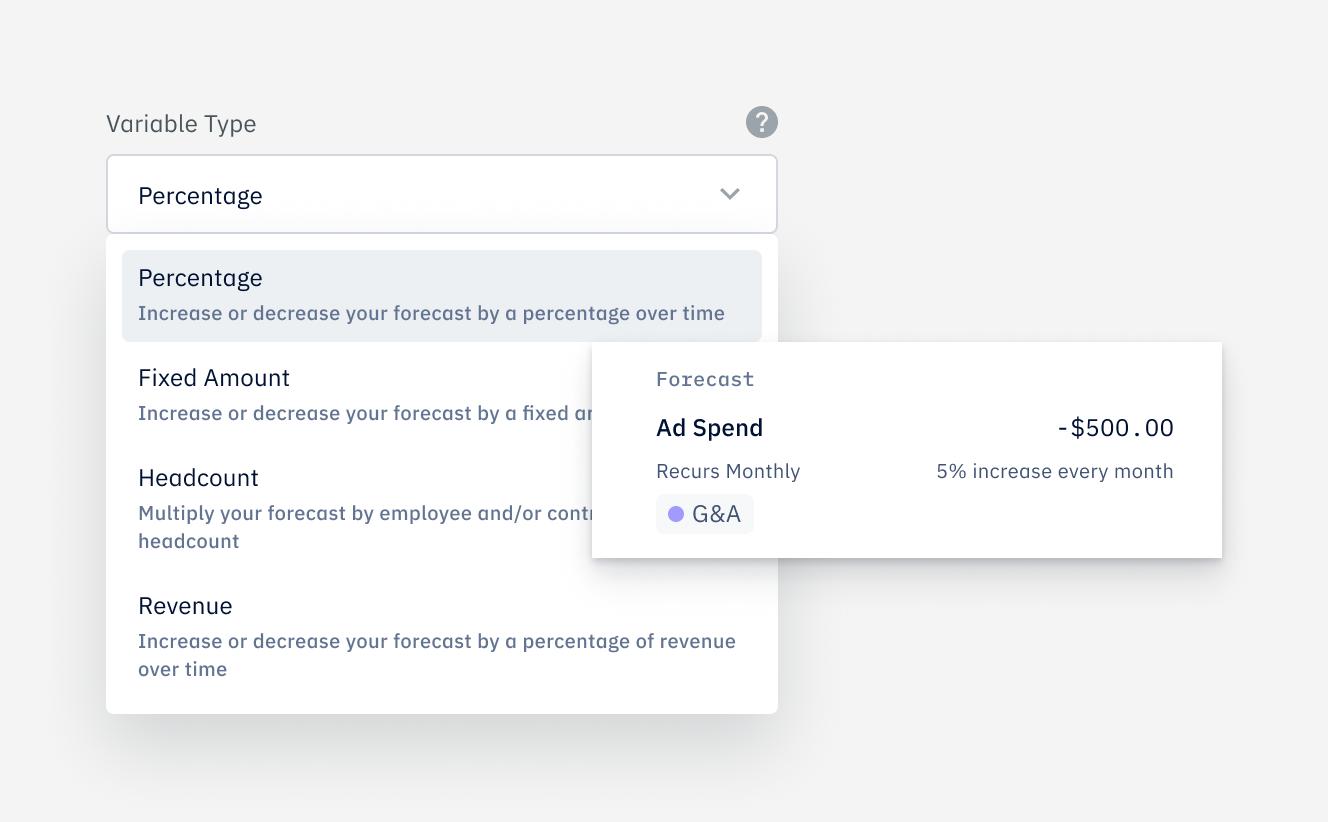The width and height of the screenshot is (1328, 822).
Task: Click the chevron arrow in Variable Type dropdown
Action: (730, 194)
